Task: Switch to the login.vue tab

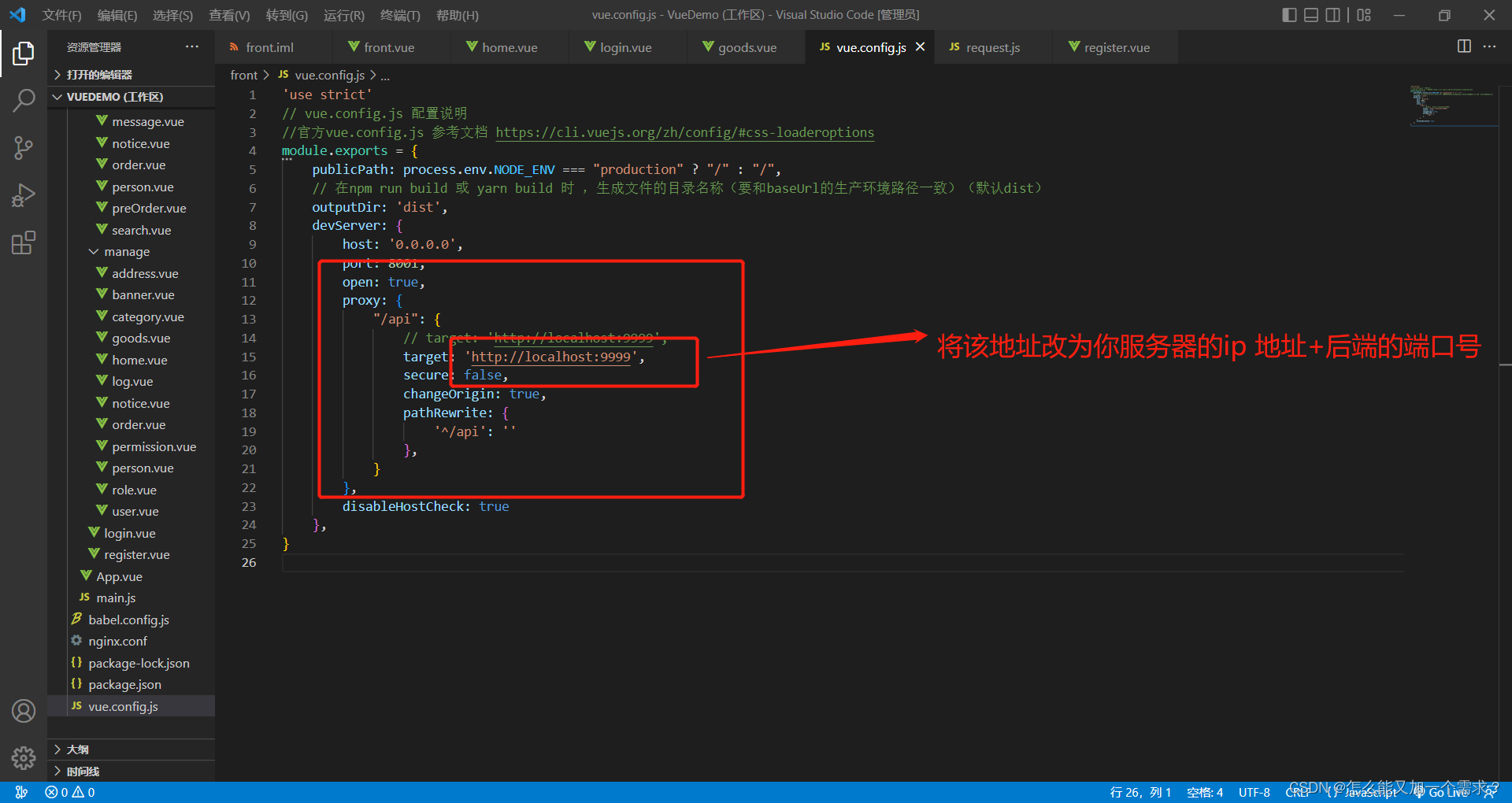Action: click(626, 47)
